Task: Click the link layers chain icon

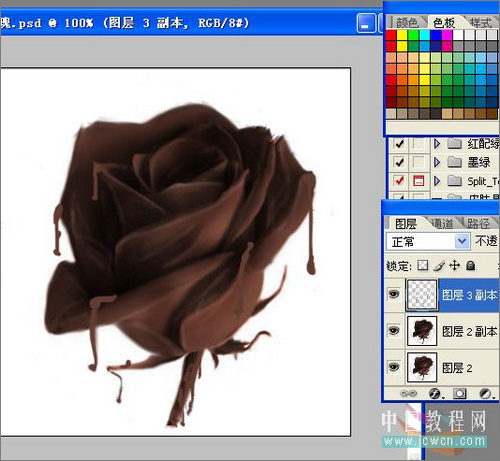Action: coord(408,394)
